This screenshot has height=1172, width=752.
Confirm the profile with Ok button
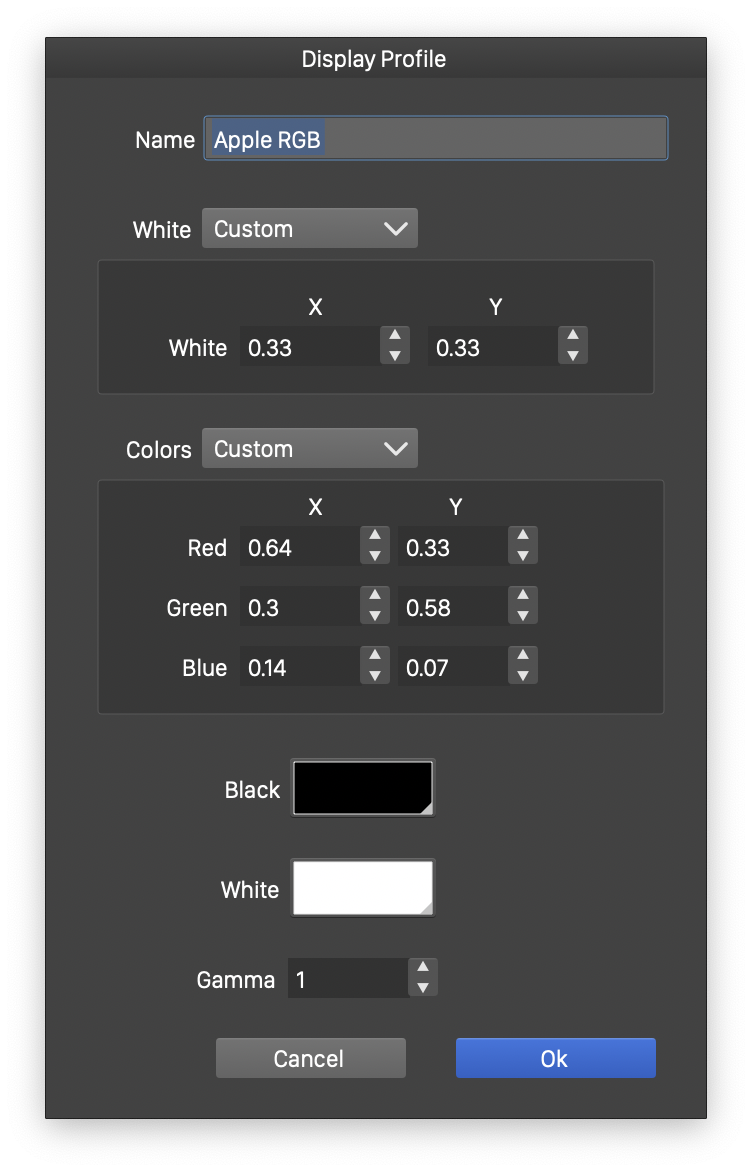pyautogui.click(x=555, y=1059)
